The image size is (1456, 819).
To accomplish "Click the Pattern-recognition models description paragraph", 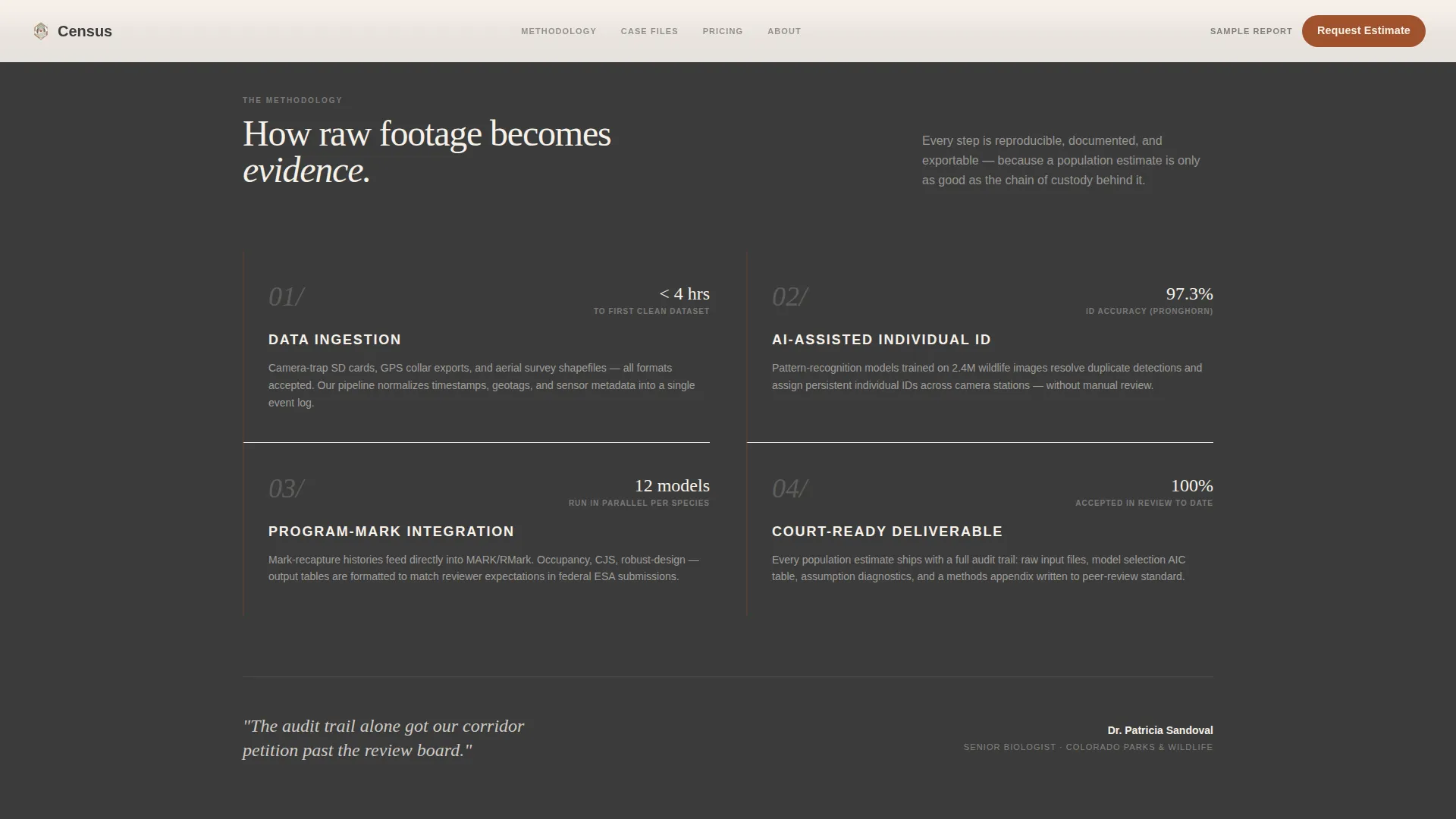I will tap(987, 376).
